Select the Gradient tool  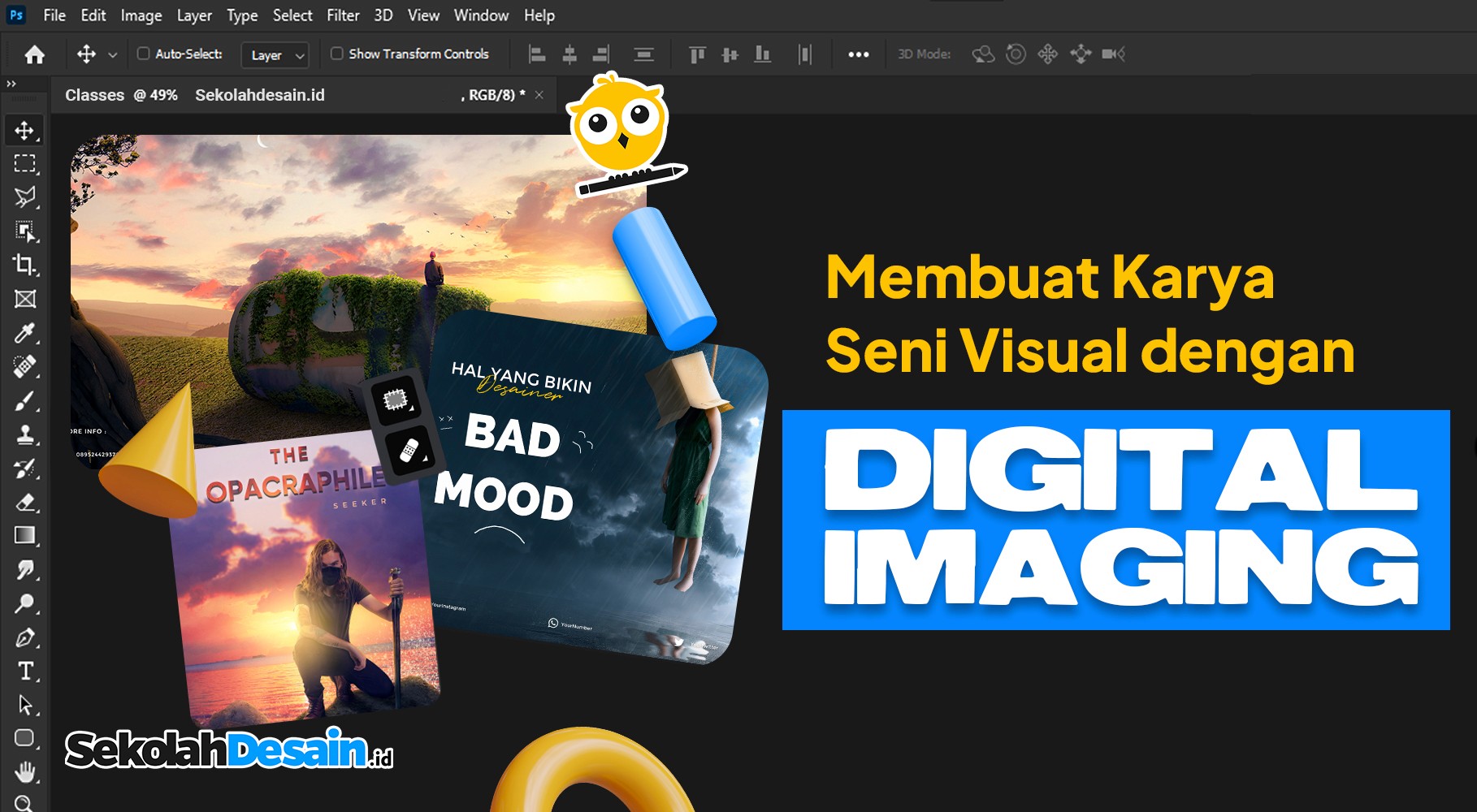24,536
